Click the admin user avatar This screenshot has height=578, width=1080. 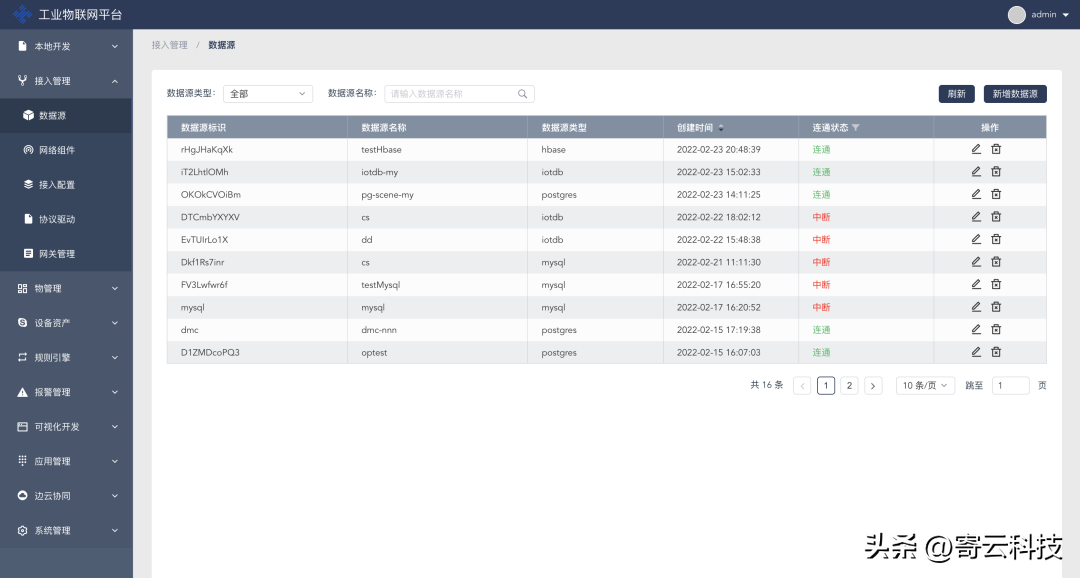1017,14
